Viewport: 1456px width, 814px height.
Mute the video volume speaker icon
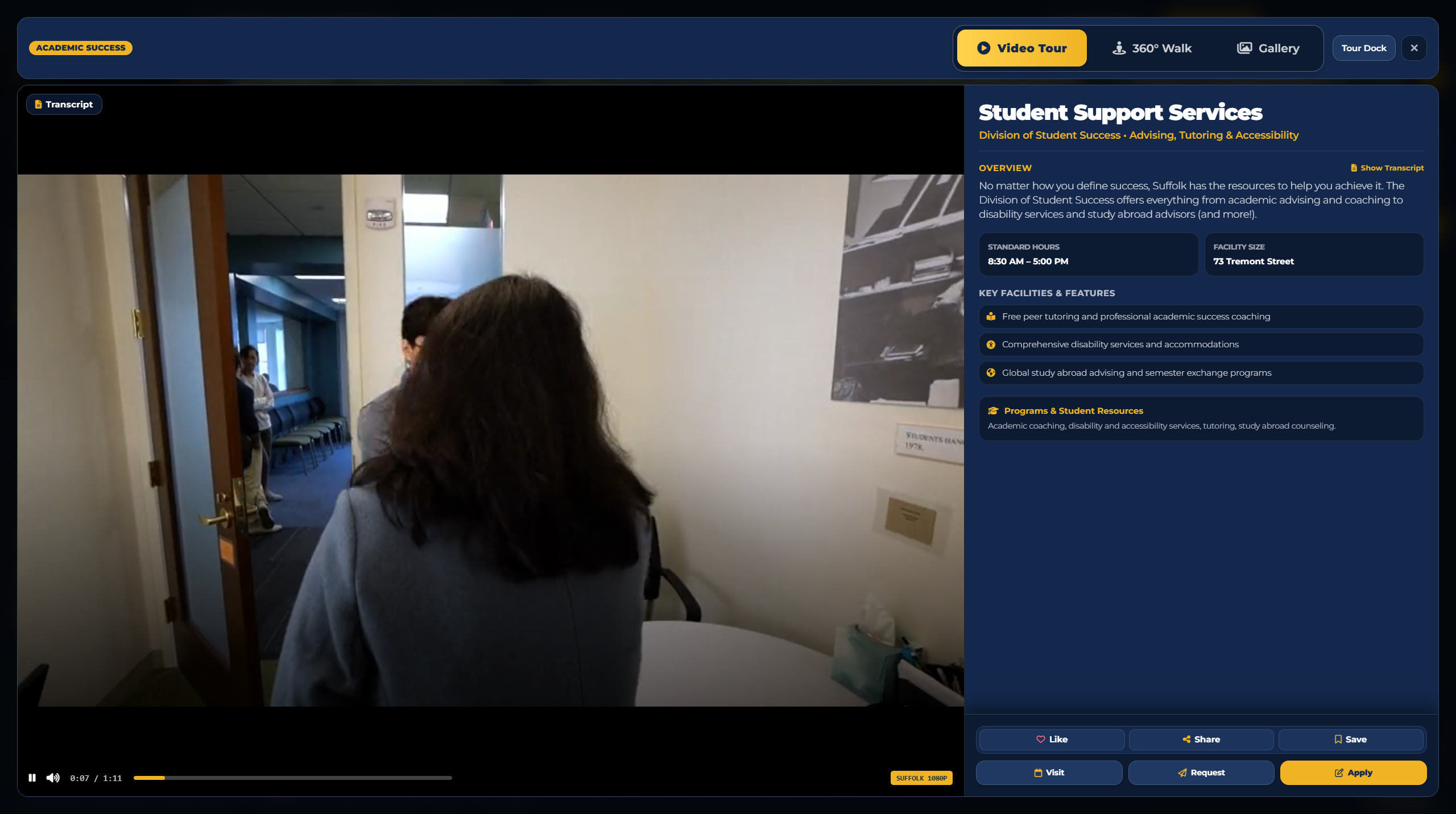[x=53, y=778]
